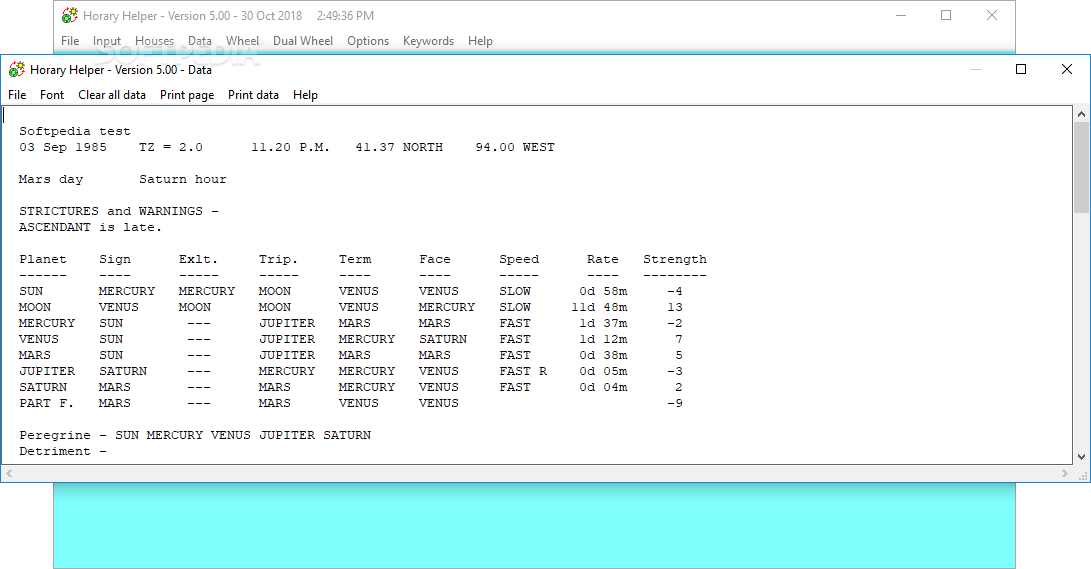Click the Horary Helper Data window app icon

[17, 69]
